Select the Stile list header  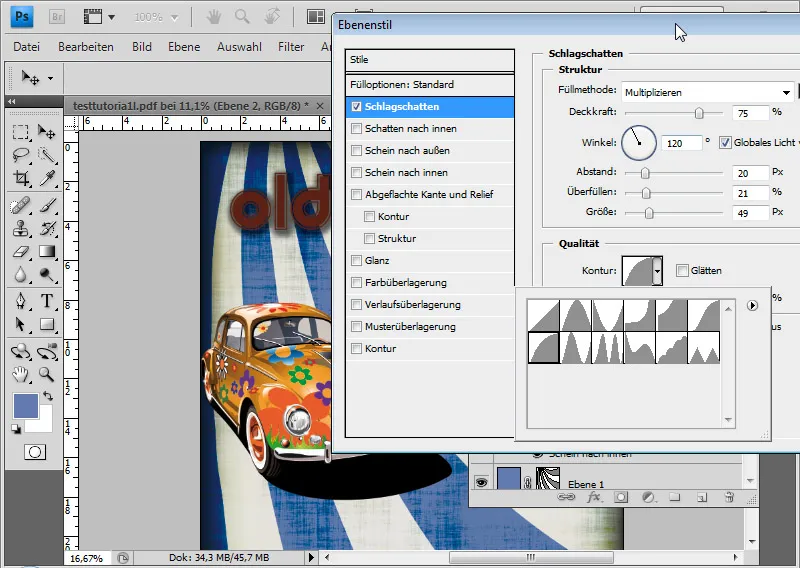point(430,60)
